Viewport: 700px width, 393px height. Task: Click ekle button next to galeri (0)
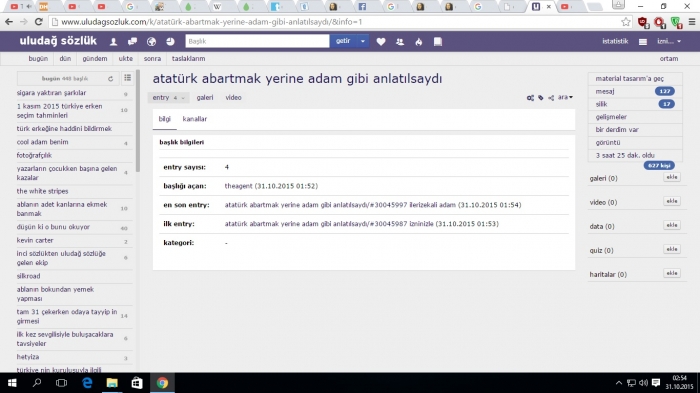(672, 177)
